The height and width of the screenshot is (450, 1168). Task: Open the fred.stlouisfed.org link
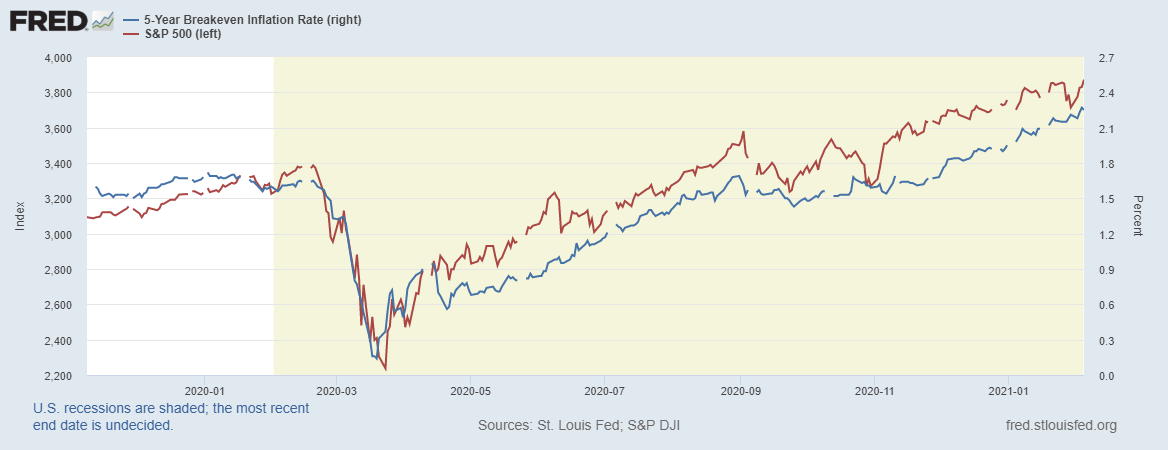point(1059,426)
